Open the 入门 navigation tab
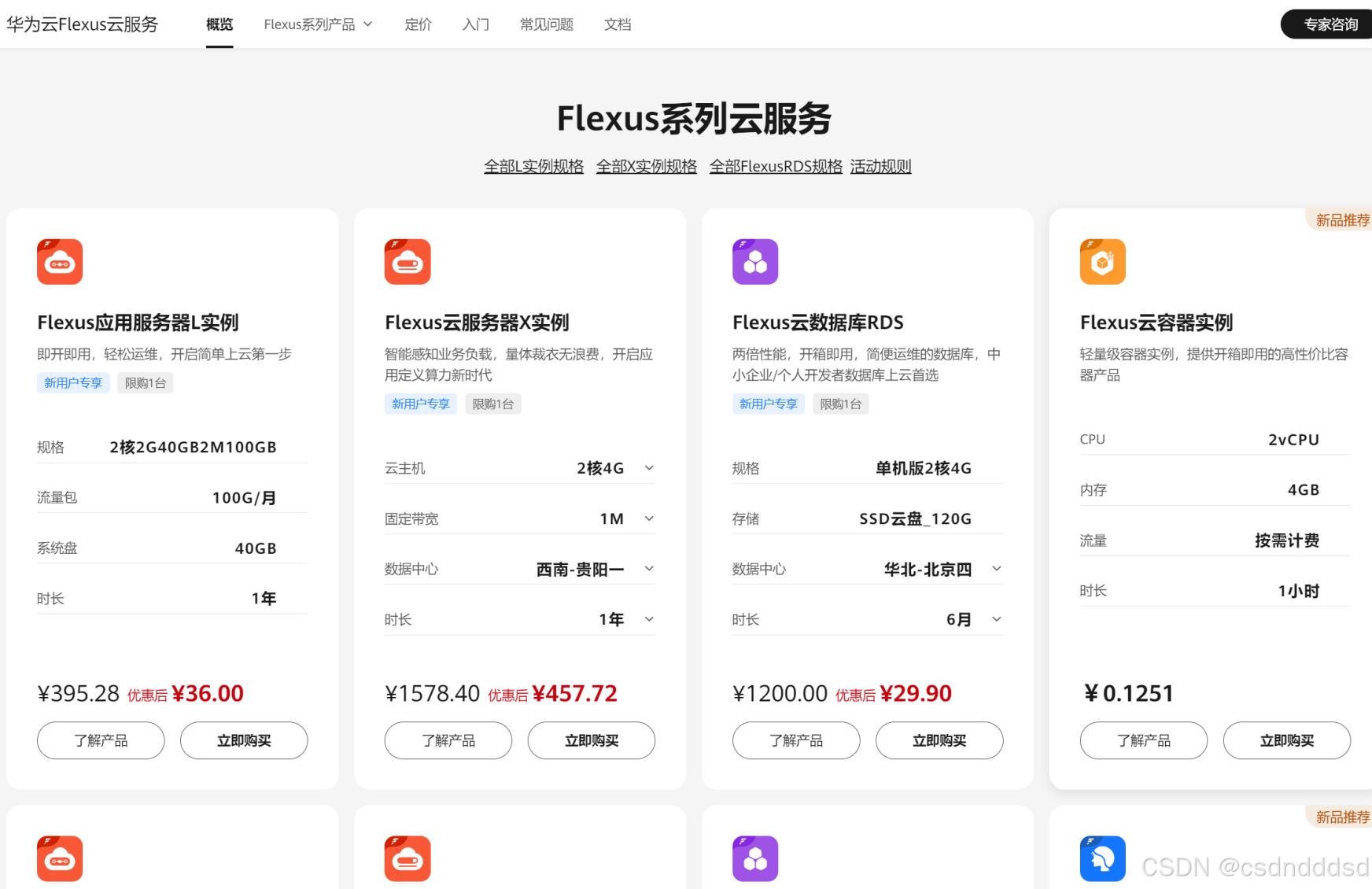 pyautogui.click(x=476, y=24)
